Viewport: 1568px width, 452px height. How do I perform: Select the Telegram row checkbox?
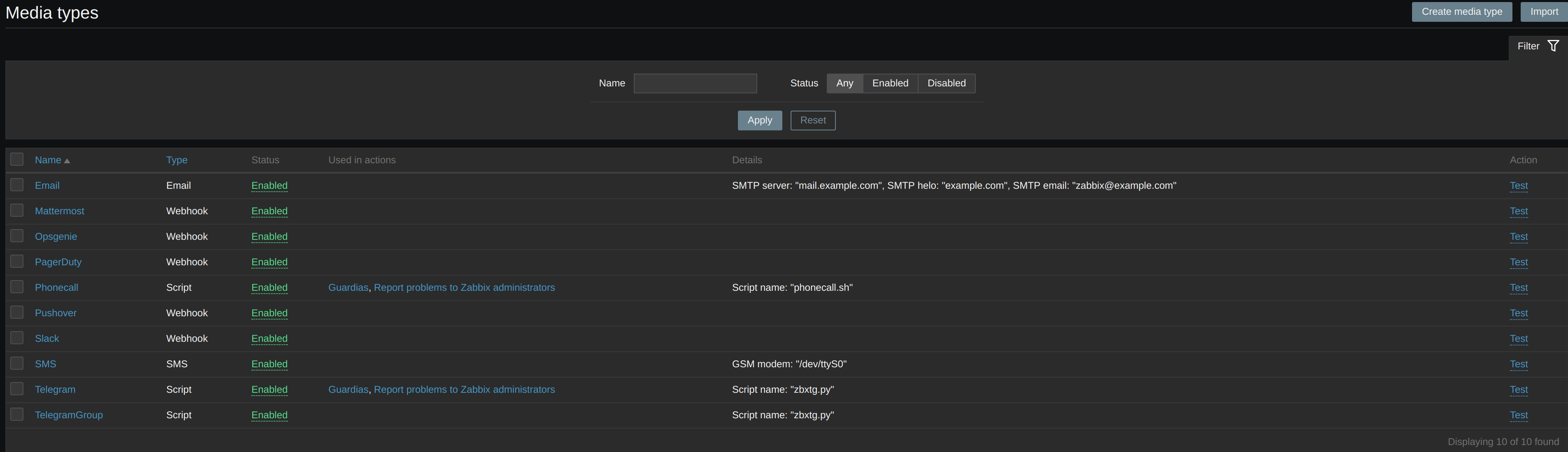point(17,389)
